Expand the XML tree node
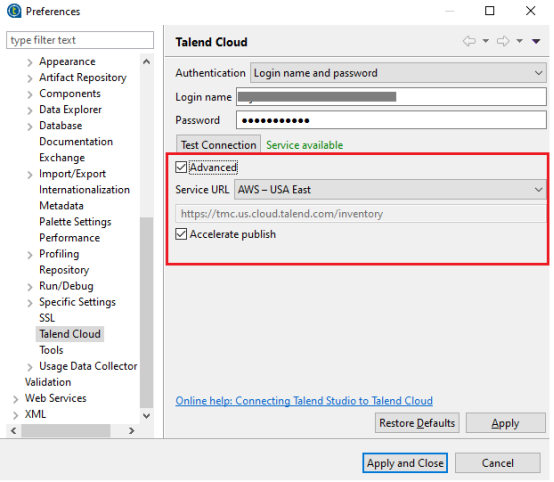Screen dimensions: 554x482 (x=15, y=415)
